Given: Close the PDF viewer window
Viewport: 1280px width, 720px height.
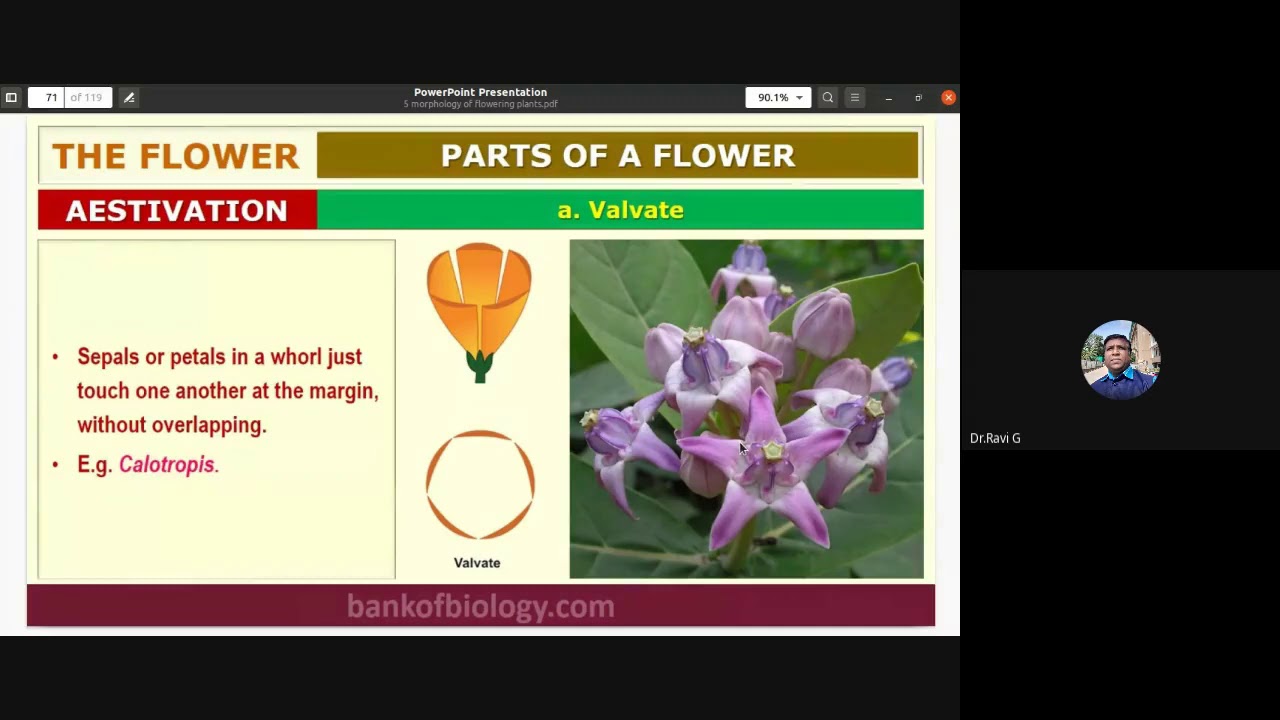Looking at the screenshot, I should [948, 97].
